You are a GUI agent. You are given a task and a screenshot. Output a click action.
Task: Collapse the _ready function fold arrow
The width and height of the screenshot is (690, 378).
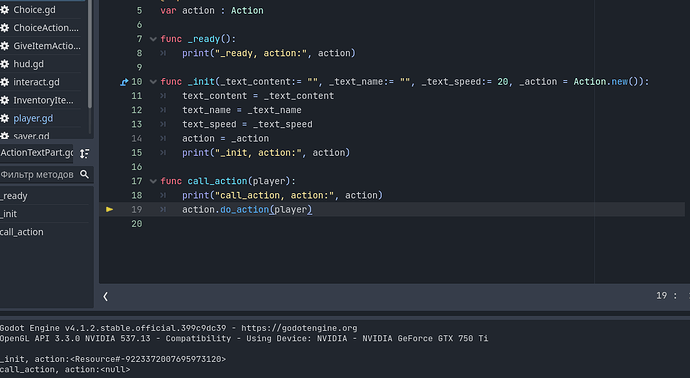tap(153, 39)
